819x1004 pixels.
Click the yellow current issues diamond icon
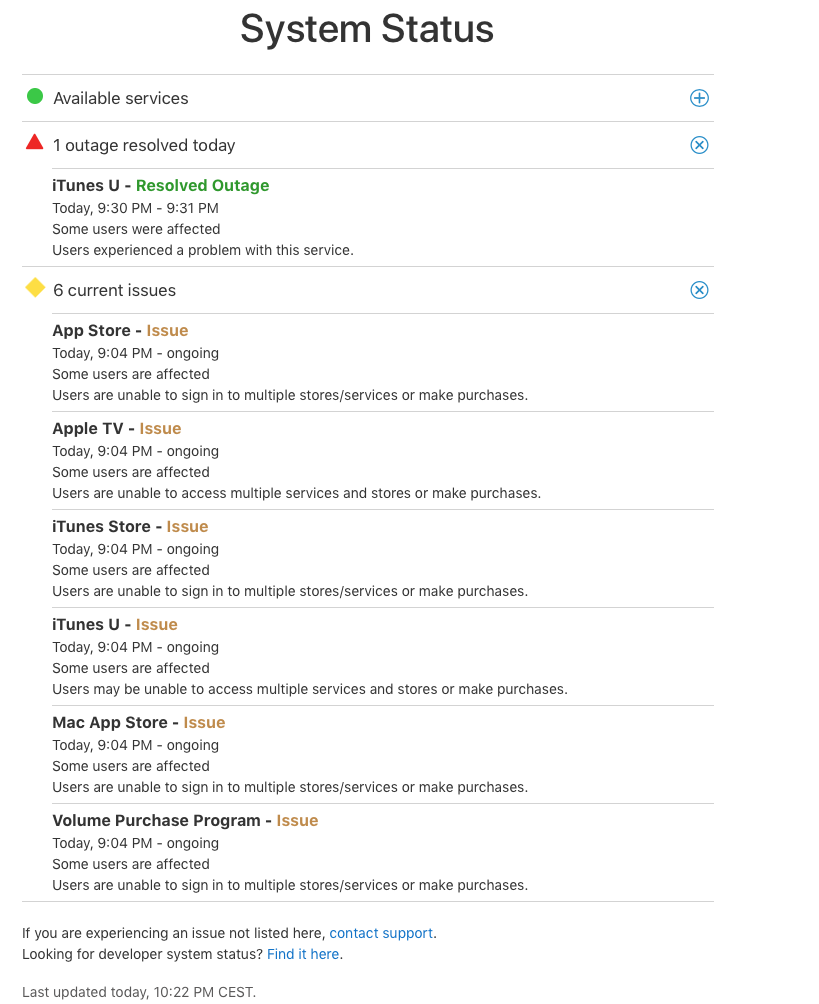tap(35, 288)
